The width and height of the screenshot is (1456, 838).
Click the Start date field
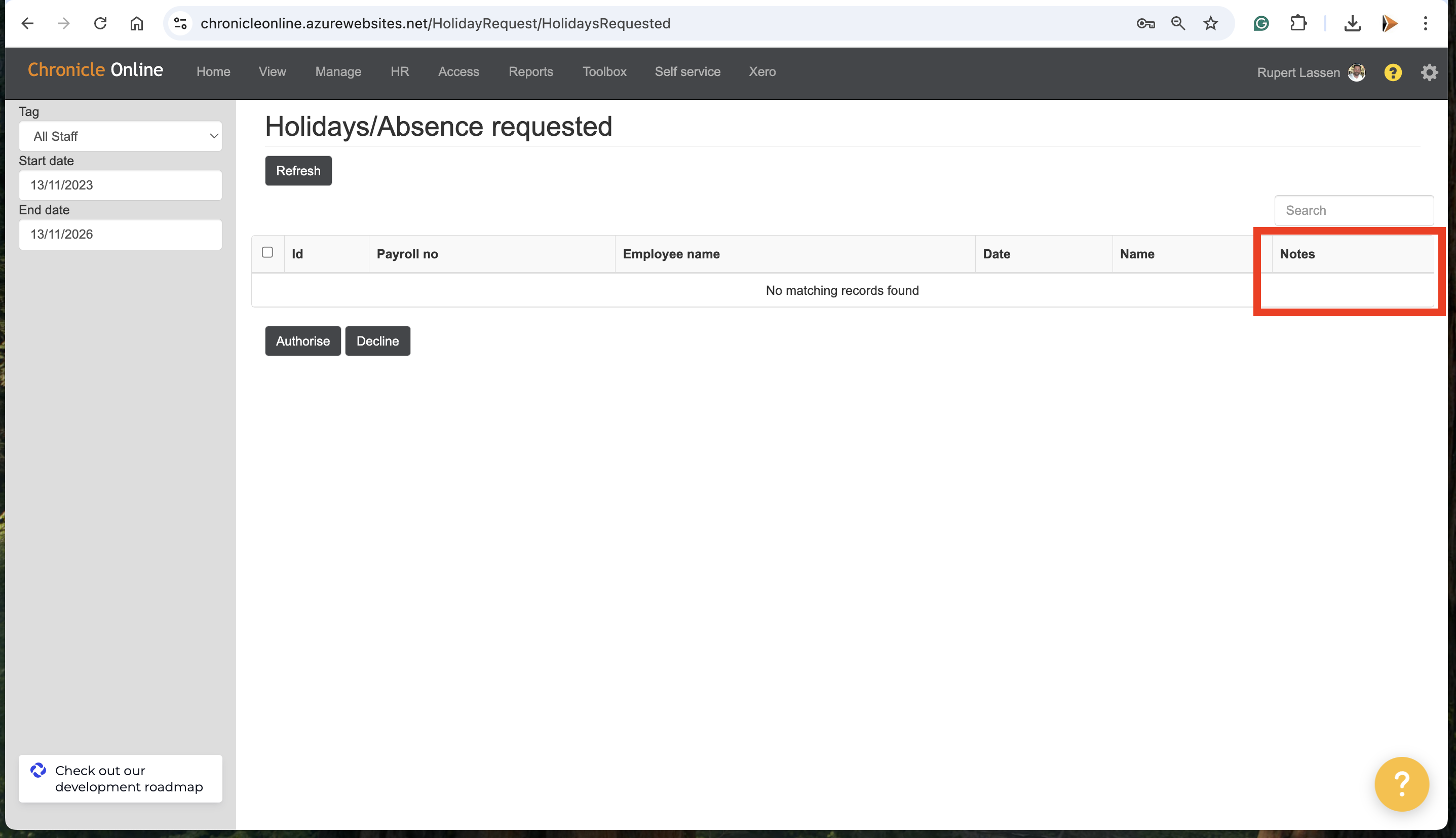click(x=120, y=185)
